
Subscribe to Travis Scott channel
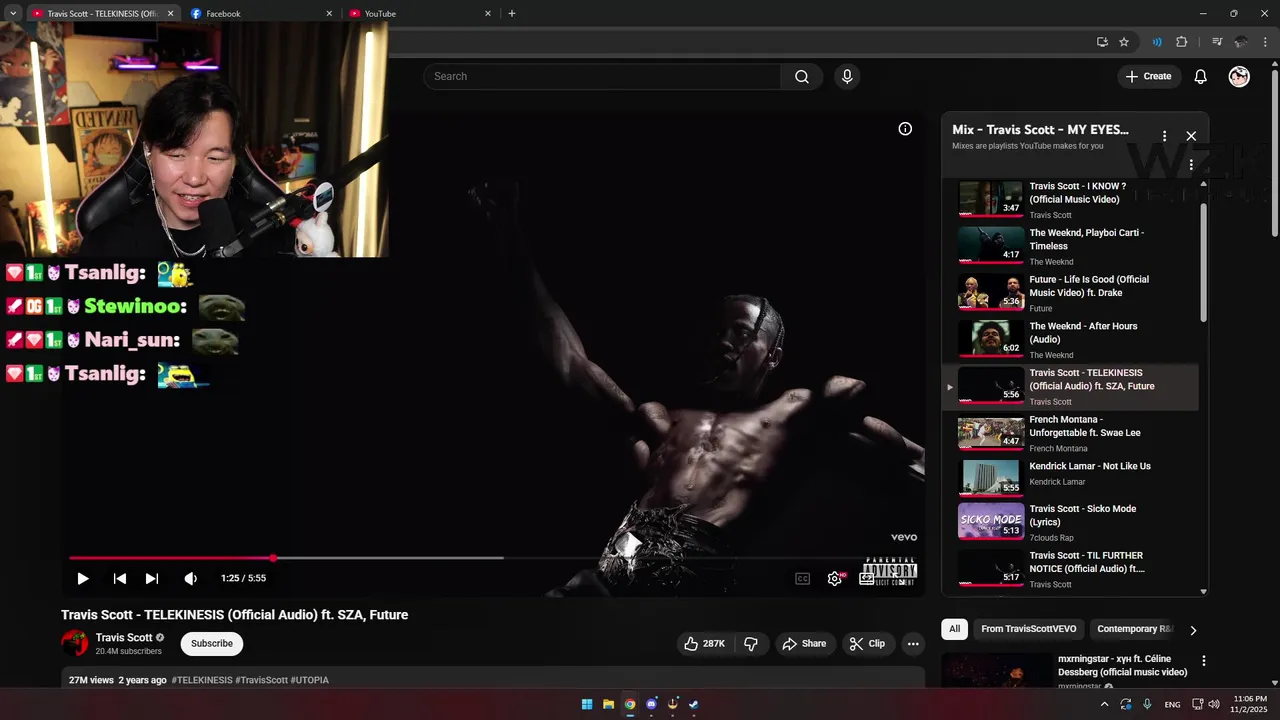[212, 644]
